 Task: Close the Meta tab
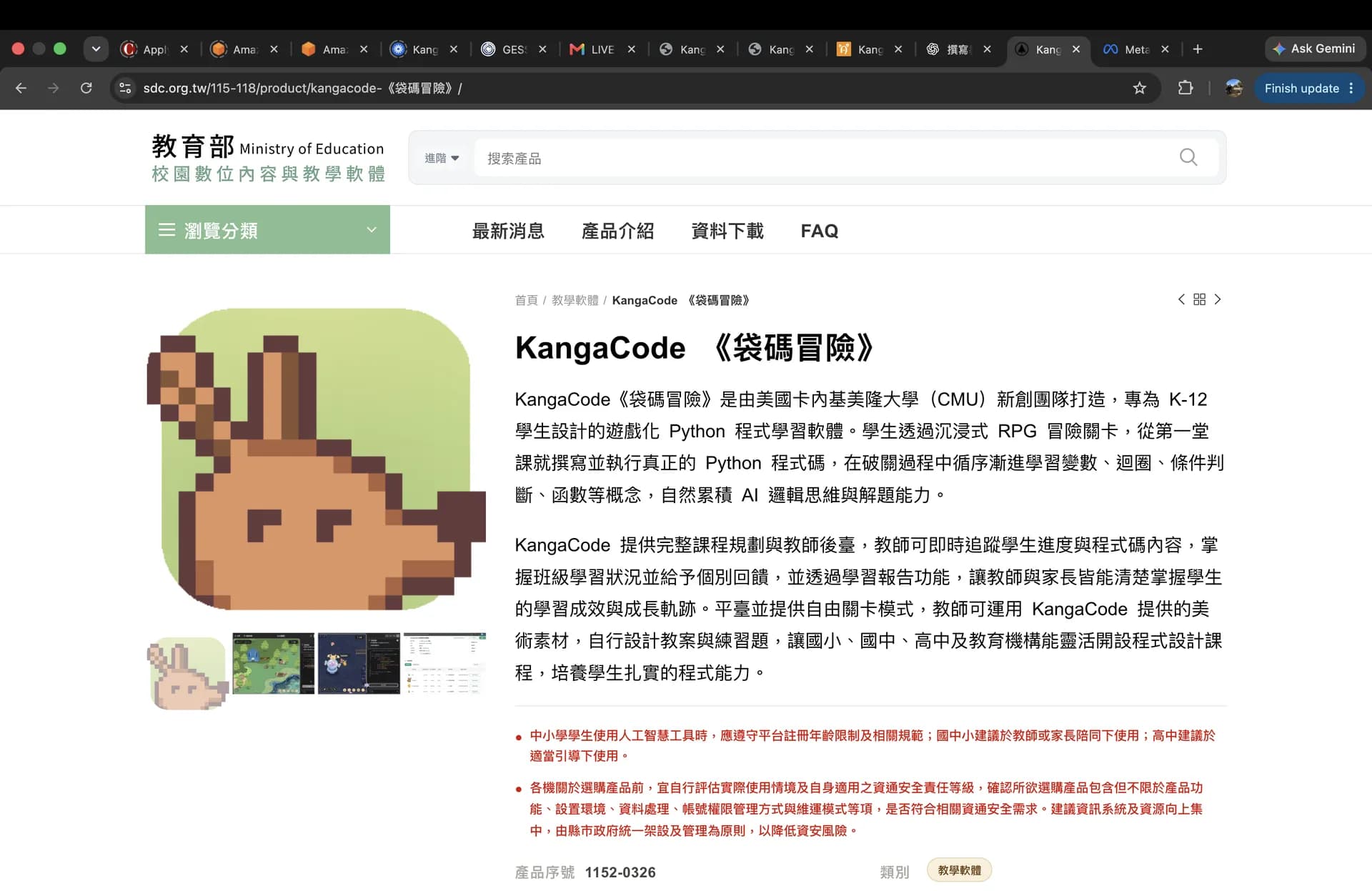[1165, 49]
